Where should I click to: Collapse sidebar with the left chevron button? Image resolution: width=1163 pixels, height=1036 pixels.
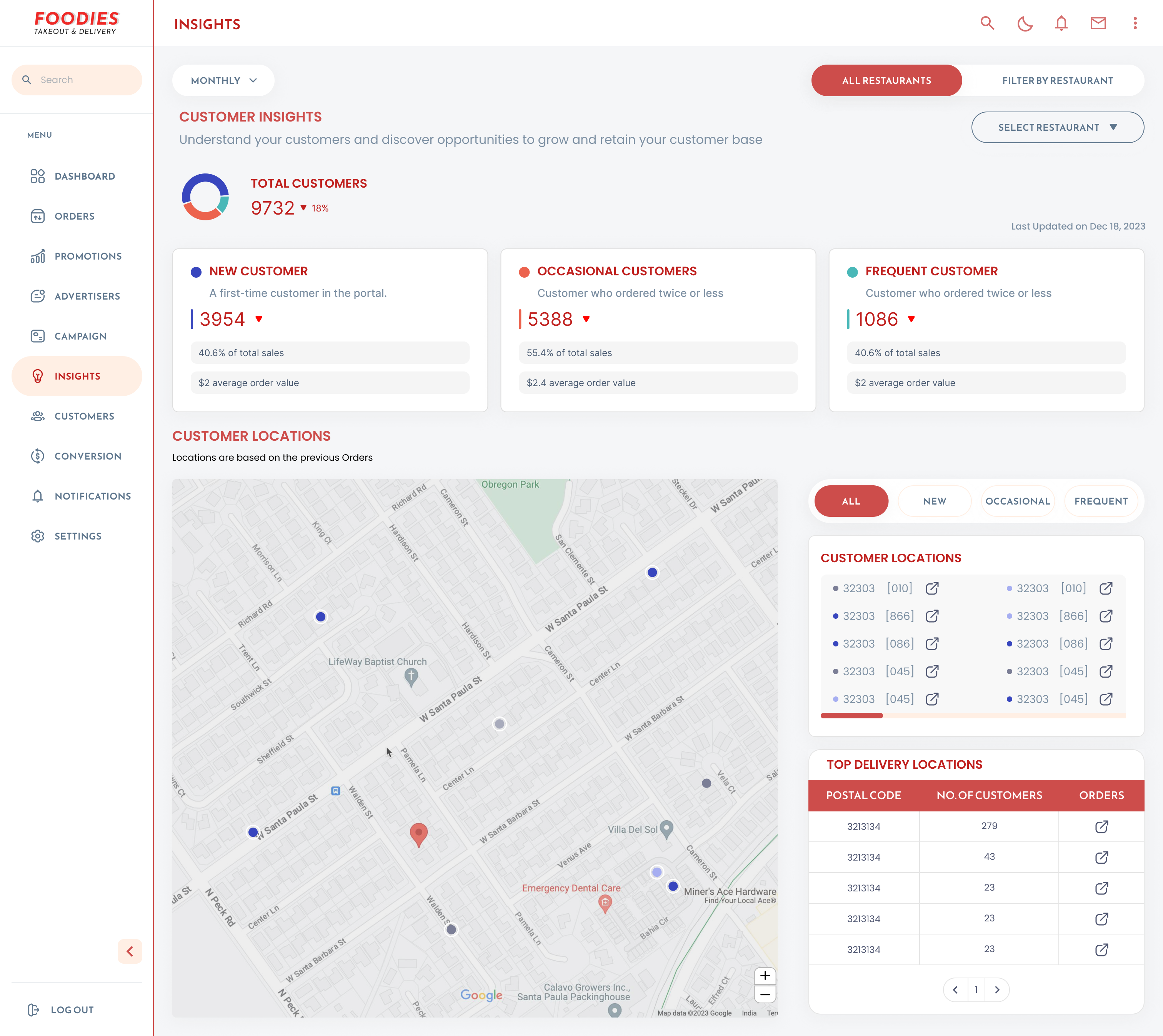130,951
